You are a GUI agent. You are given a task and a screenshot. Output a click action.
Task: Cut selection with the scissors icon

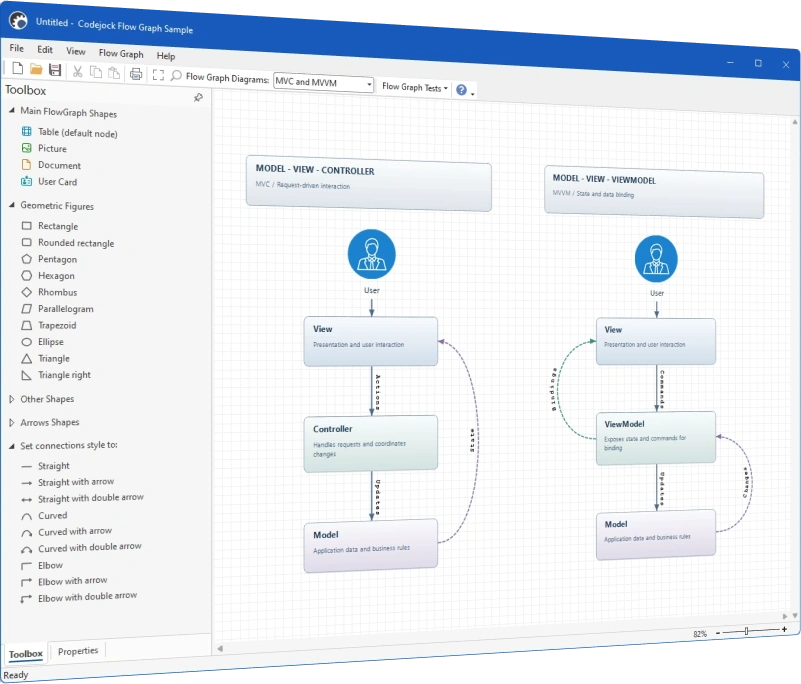(78, 71)
